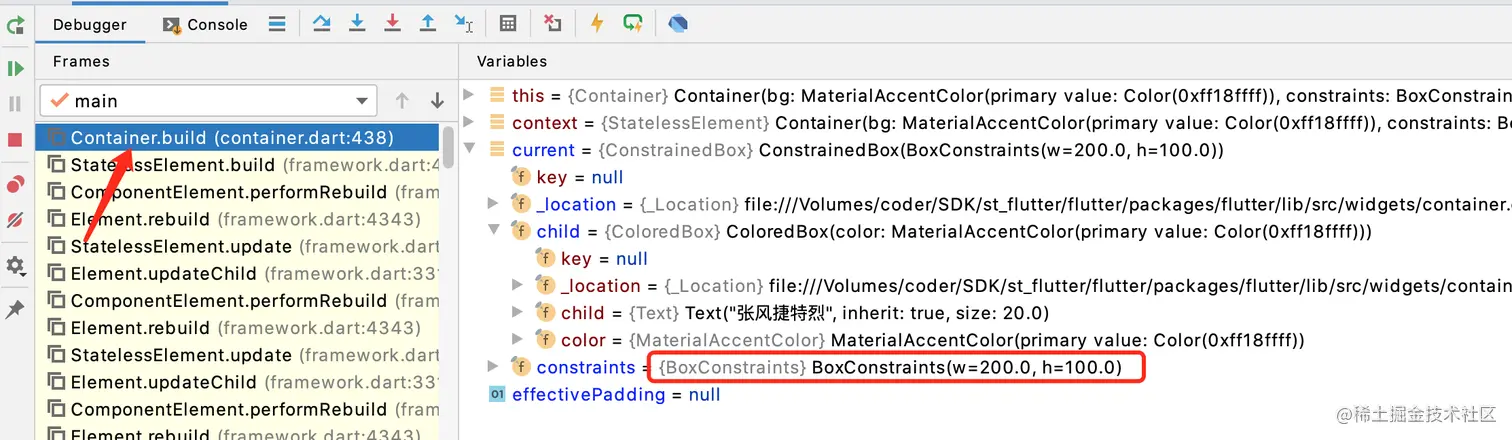Select the StatelessElement.build frame
Screen dimensions: 1512x440
(x=238, y=165)
